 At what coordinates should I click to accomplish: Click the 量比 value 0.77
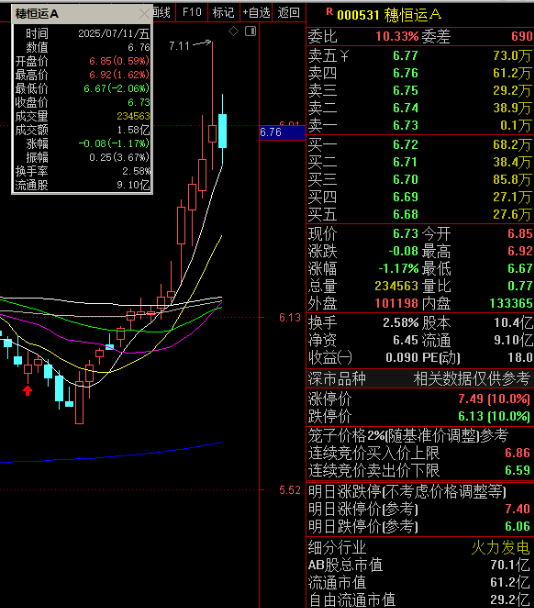coord(520,286)
